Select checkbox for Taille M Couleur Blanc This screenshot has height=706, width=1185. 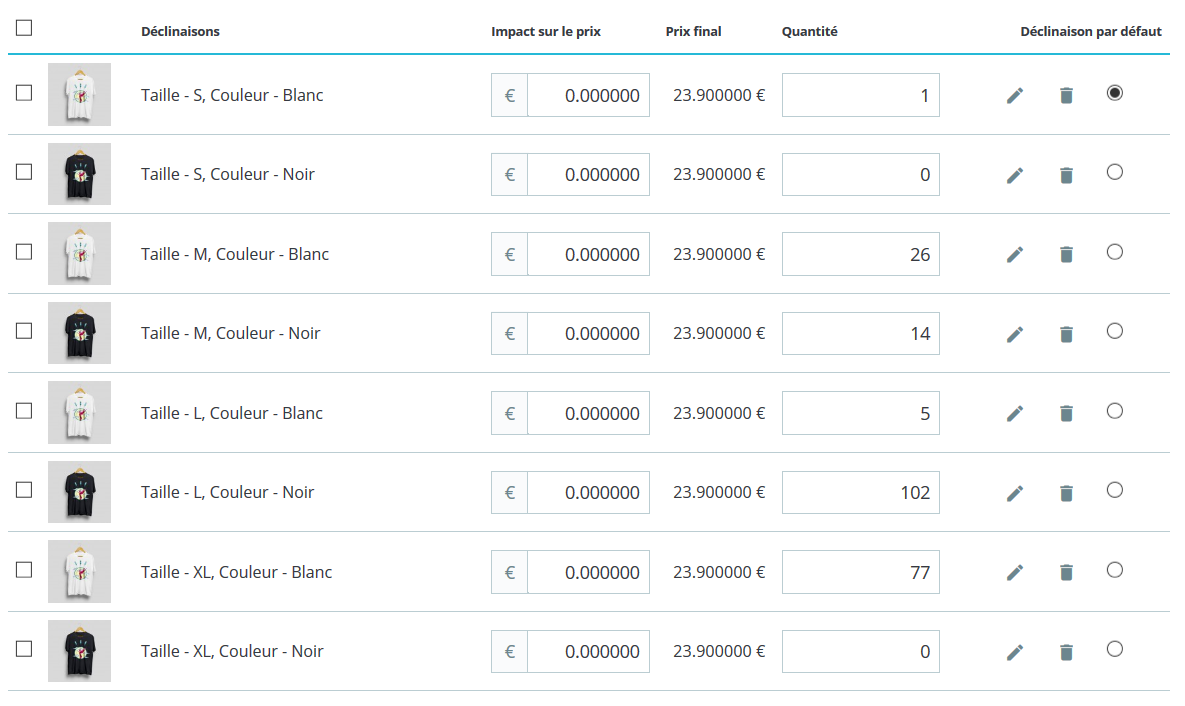(24, 252)
